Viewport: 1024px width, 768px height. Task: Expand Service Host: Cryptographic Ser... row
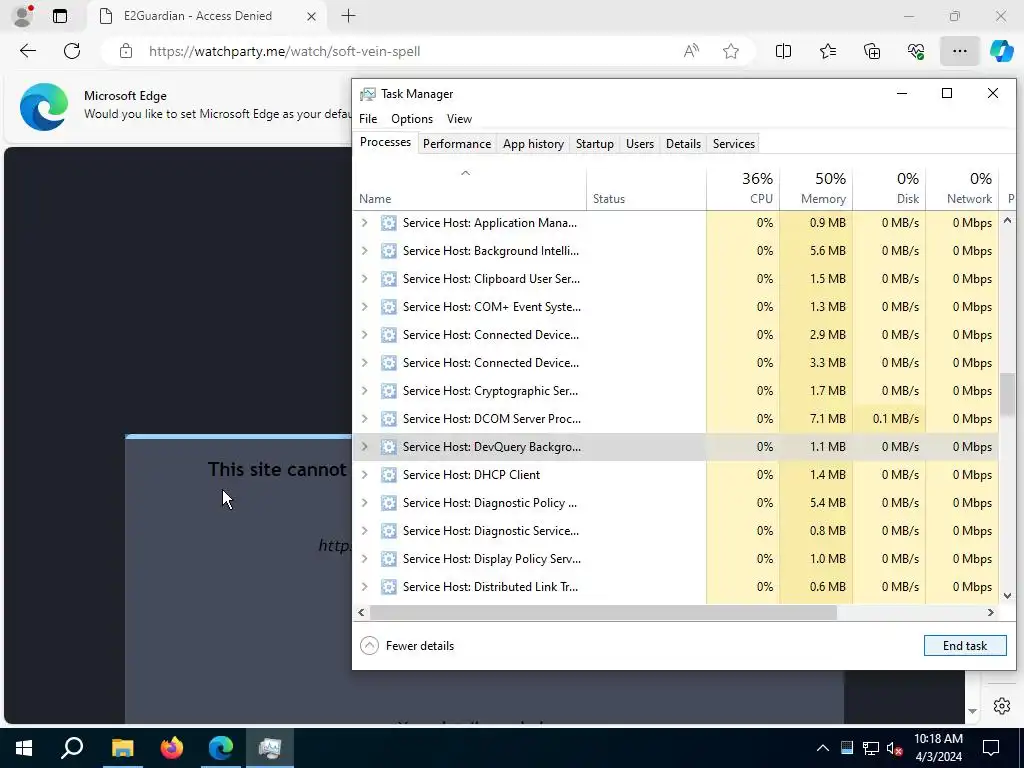point(364,391)
